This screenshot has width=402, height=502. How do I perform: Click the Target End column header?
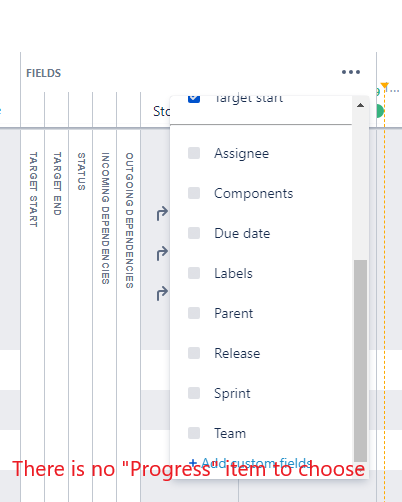click(x=57, y=184)
